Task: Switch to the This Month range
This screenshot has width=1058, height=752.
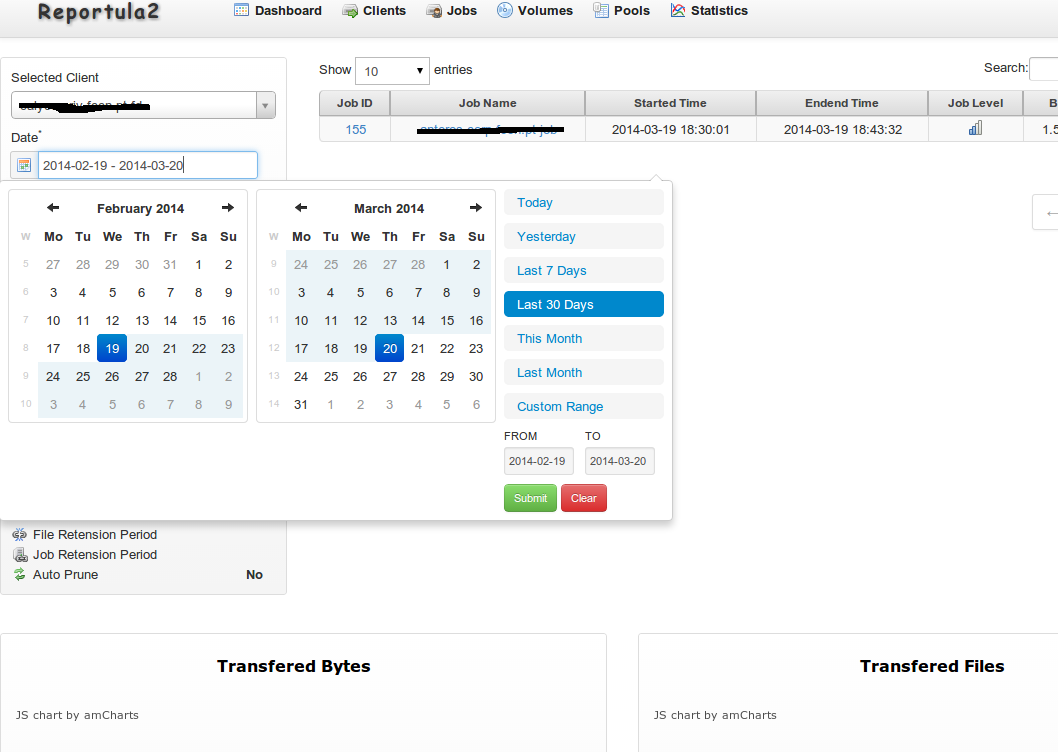Action: pos(583,338)
